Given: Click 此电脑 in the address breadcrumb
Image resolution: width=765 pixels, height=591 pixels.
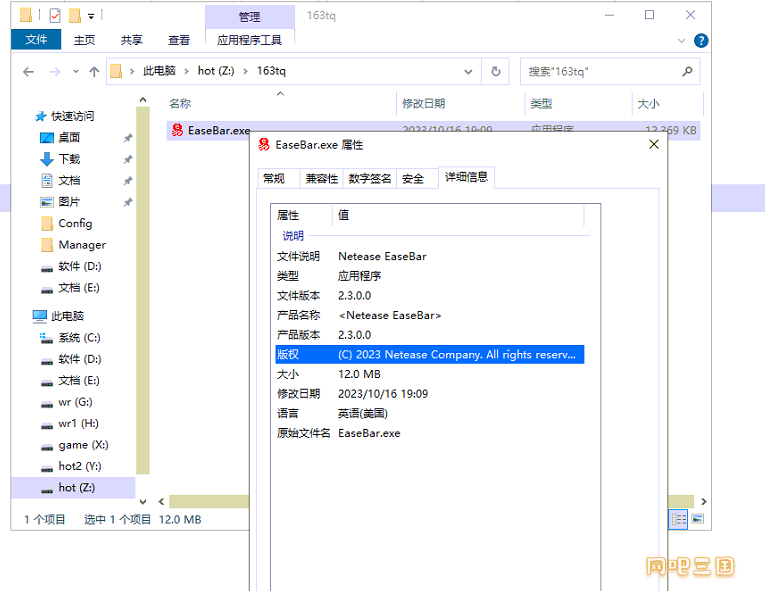Looking at the screenshot, I should pyautogui.click(x=159, y=71).
